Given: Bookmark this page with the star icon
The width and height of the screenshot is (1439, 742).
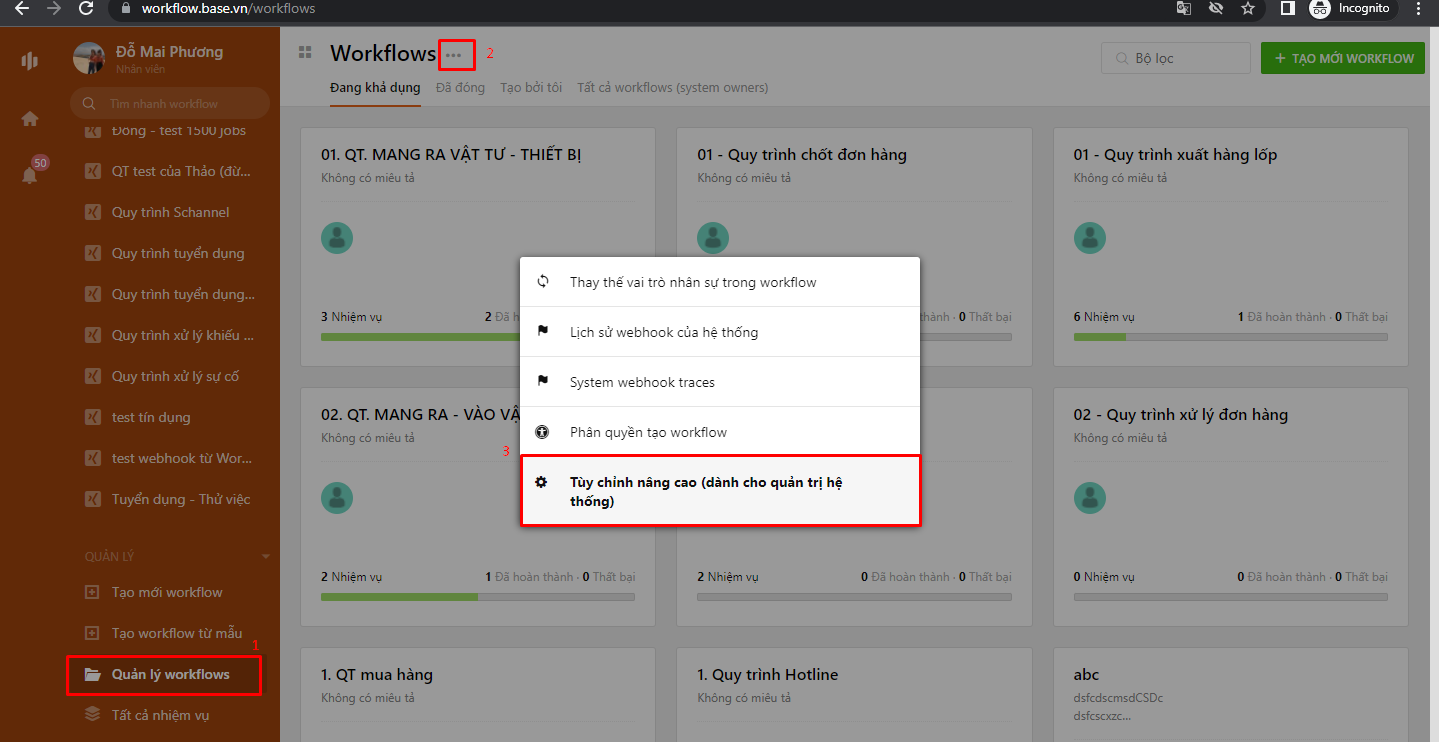Looking at the screenshot, I should 1247,8.
